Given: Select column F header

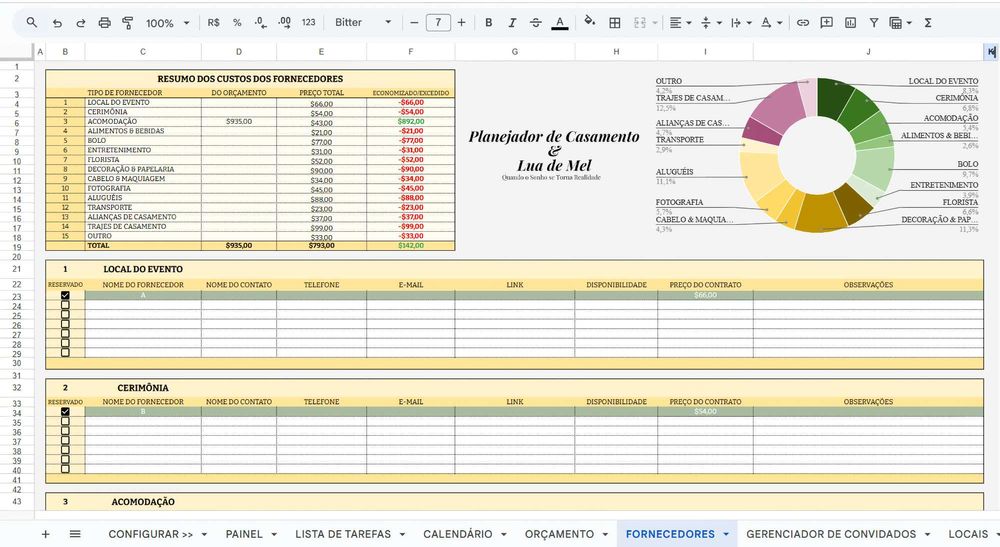Looking at the screenshot, I should click(411, 52).
